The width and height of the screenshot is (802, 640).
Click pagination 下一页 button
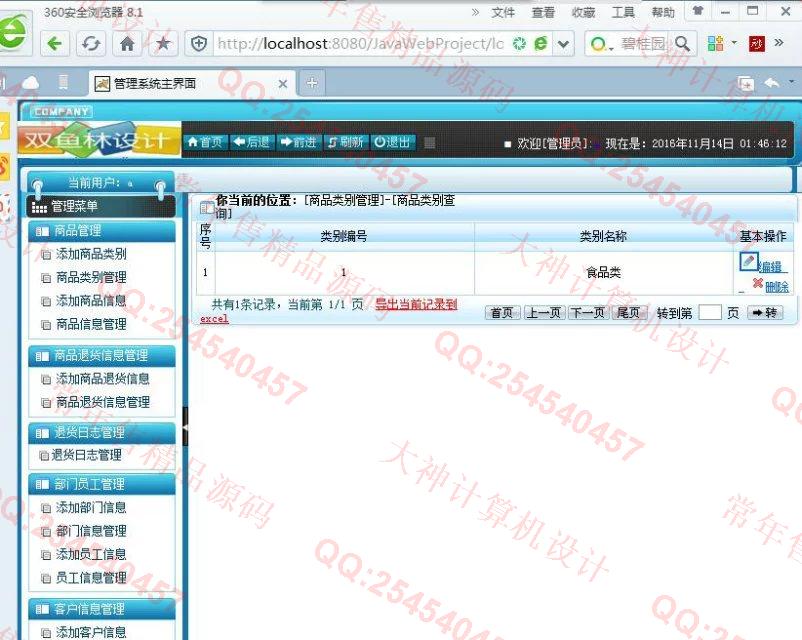click(x=587, y=313)
